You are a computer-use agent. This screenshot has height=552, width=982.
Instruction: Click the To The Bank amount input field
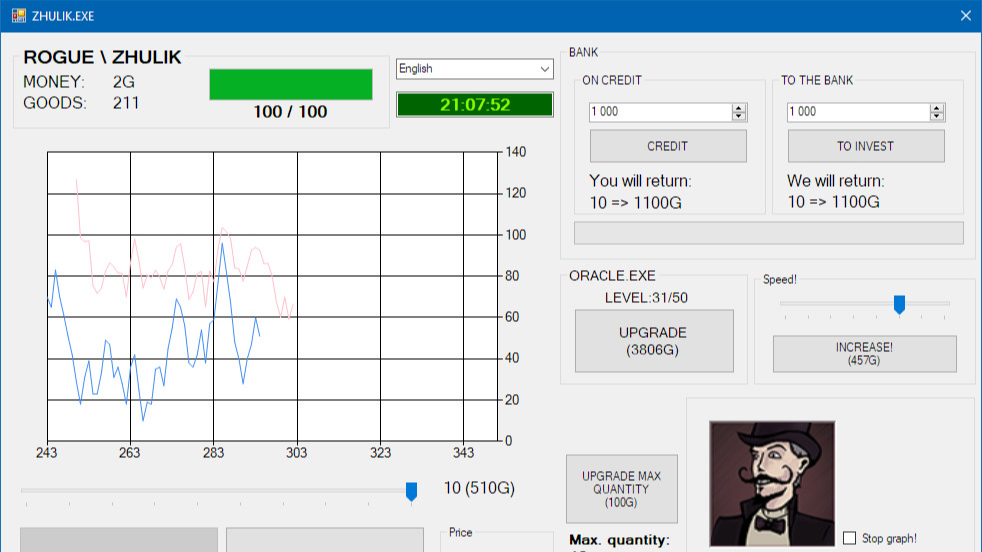858,112
